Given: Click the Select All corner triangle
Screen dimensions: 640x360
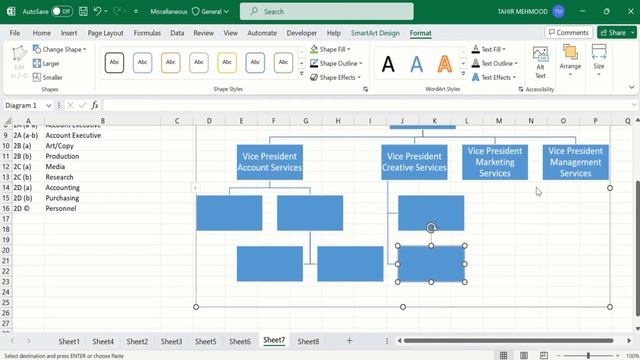Looking at the screenshot, I should 7,121.
